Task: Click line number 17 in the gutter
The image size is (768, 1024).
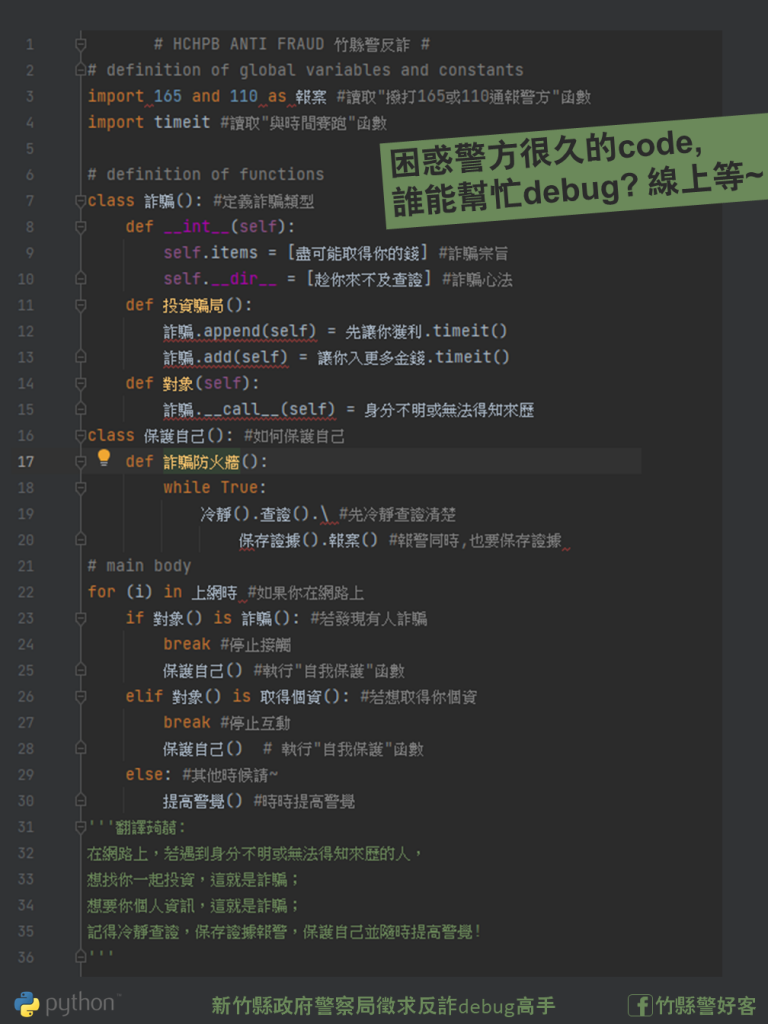Action: [25, 461]
